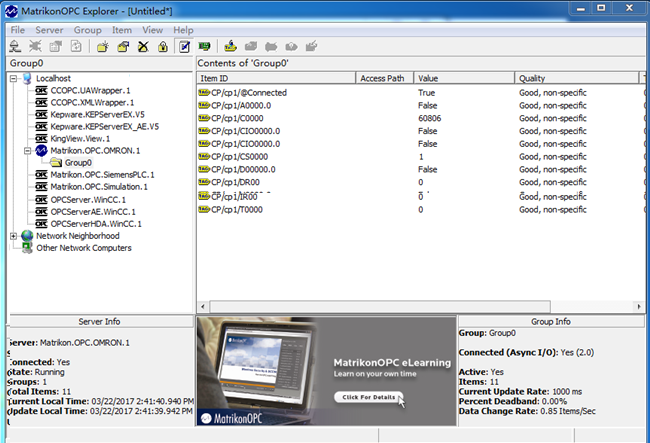Open the Server menu

[x=49, y=30]
